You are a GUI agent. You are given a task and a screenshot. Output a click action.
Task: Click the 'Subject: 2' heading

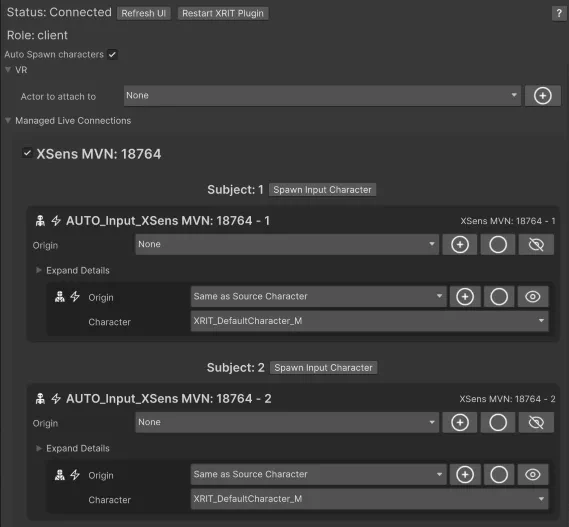click(x=236, y=368)
